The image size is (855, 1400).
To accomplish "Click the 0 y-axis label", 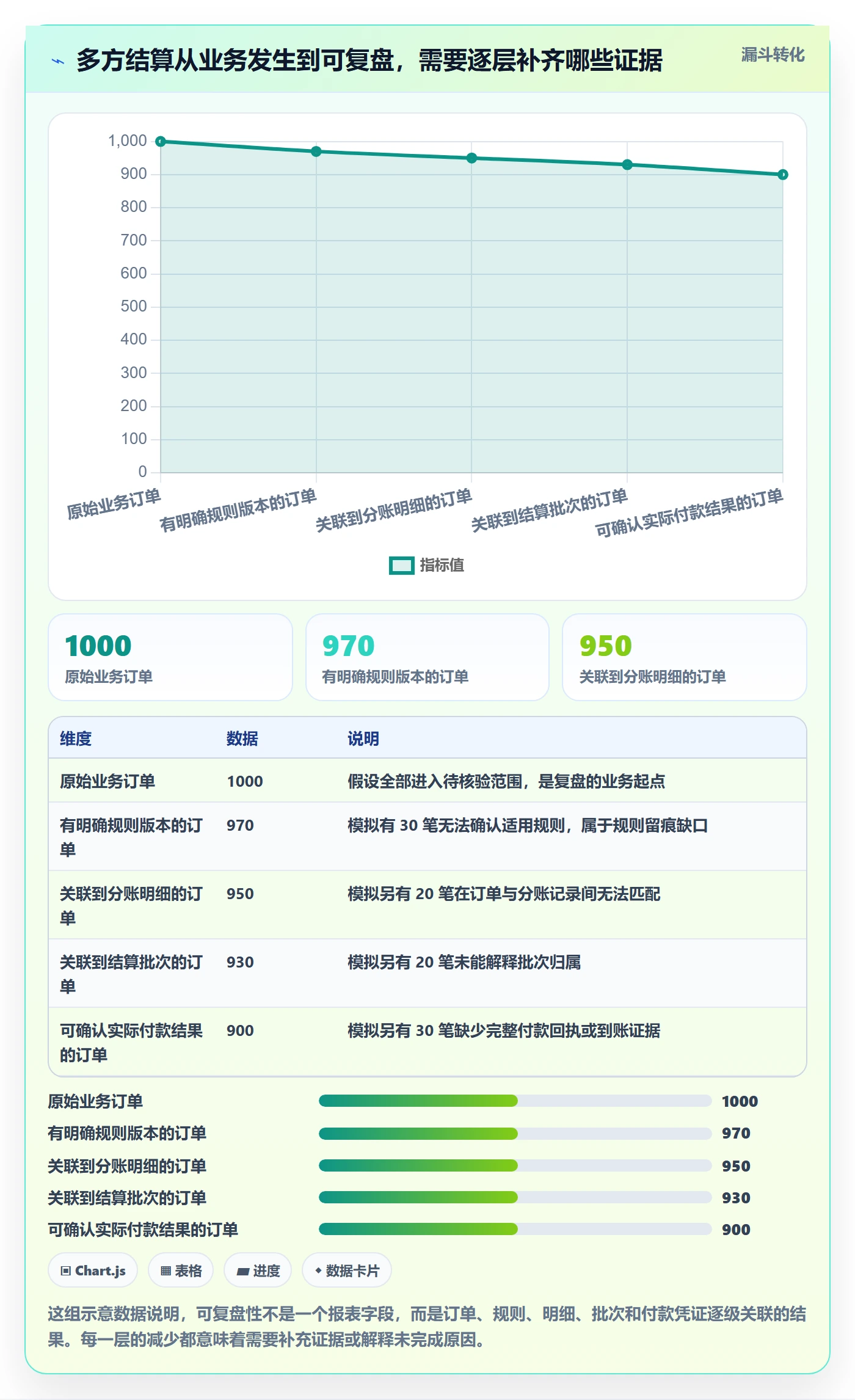I will 142,472.
